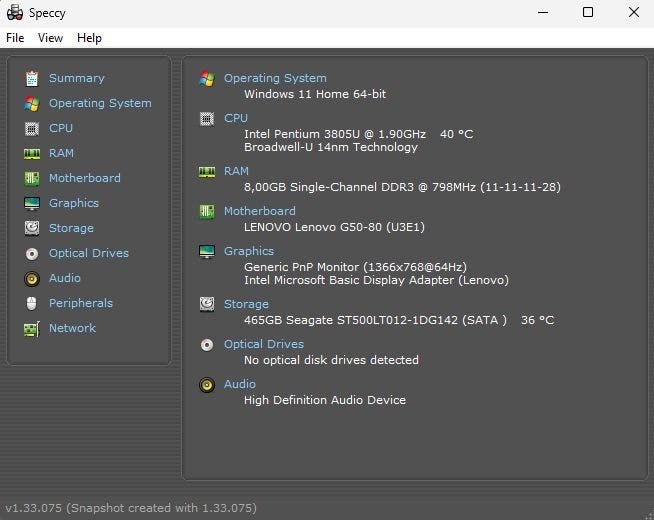
Task: Select CPU section in sidebar
Action: pyautogui.click(x=61, y=128)
